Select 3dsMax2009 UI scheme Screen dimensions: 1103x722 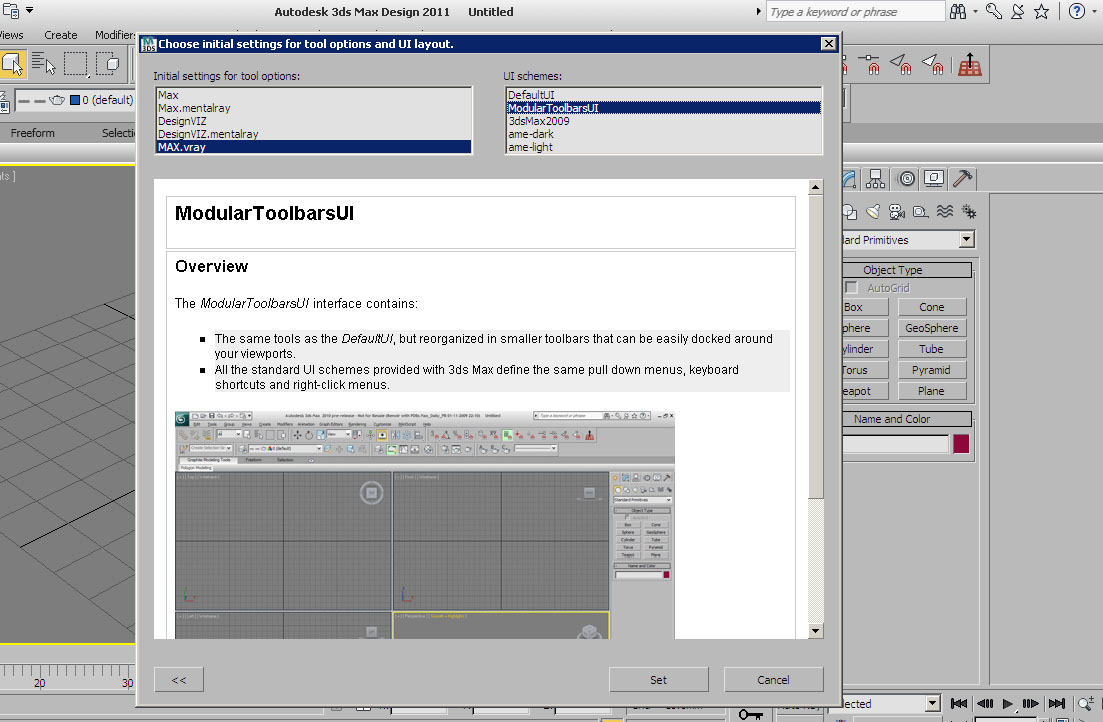click(663, 121)
